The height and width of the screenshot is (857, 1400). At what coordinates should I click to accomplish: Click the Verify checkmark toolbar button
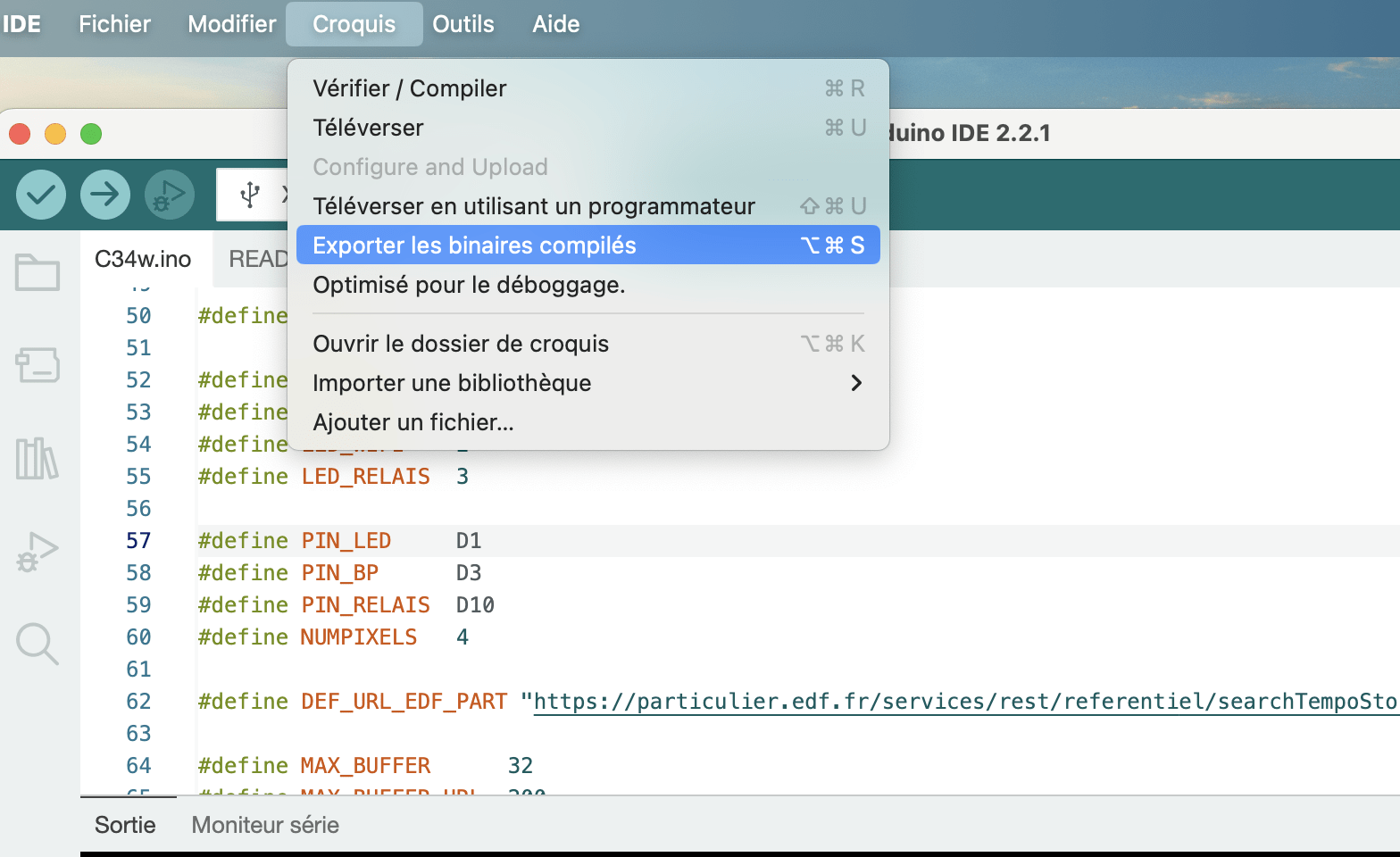[41, 194]
